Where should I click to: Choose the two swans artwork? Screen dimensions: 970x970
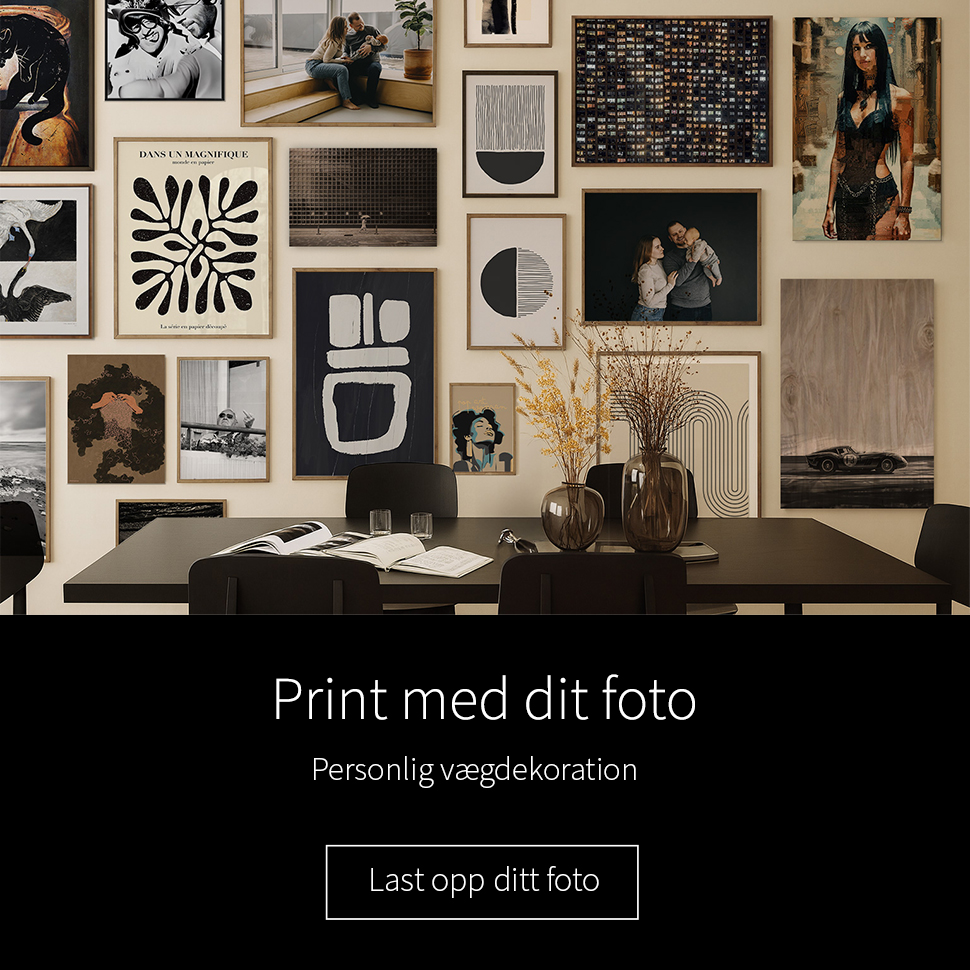coord(45,261)
